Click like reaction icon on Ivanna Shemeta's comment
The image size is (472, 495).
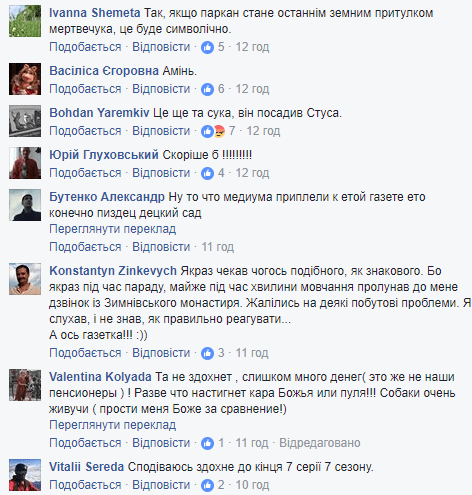pyautogui.click(x=207, y=47)
